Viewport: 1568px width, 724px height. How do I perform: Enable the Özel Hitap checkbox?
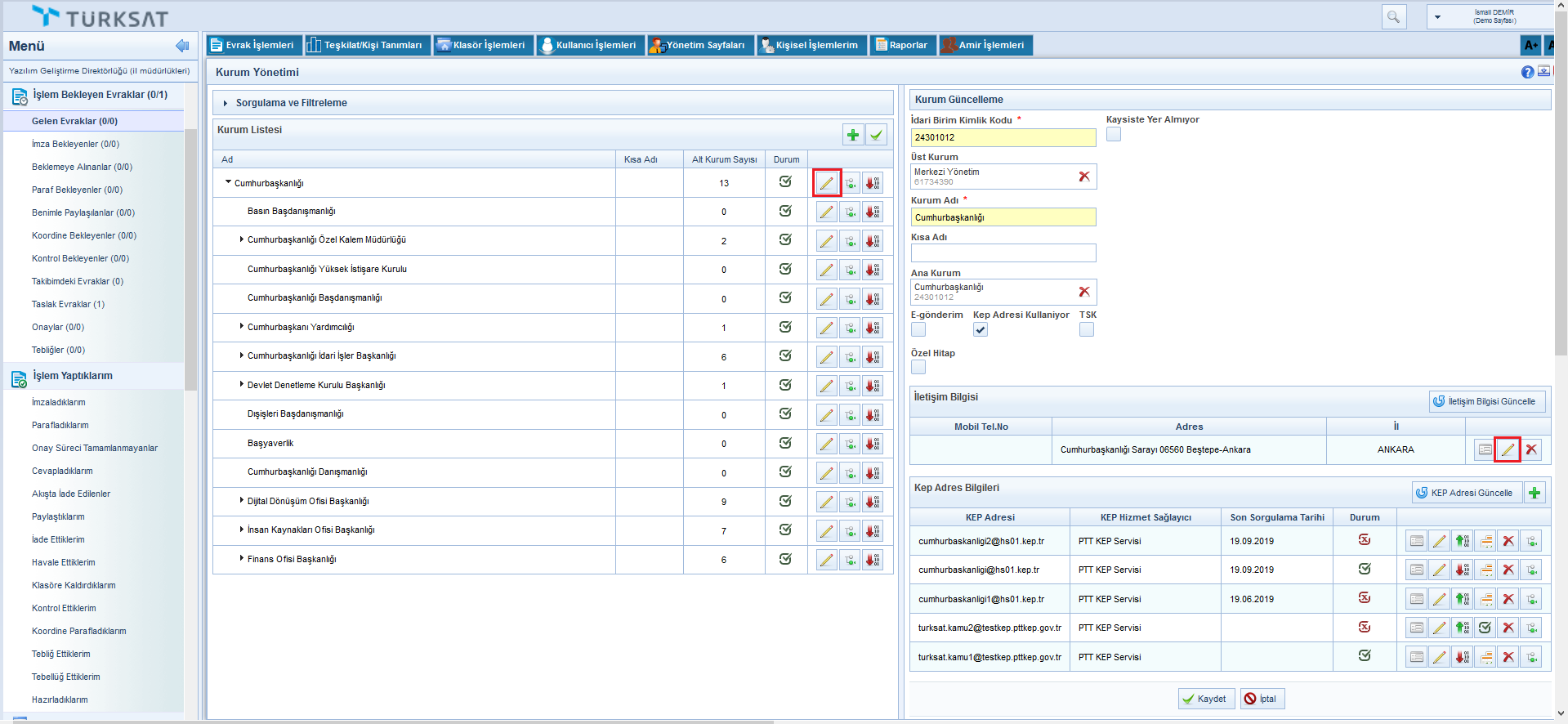click(x=918, y=367)
